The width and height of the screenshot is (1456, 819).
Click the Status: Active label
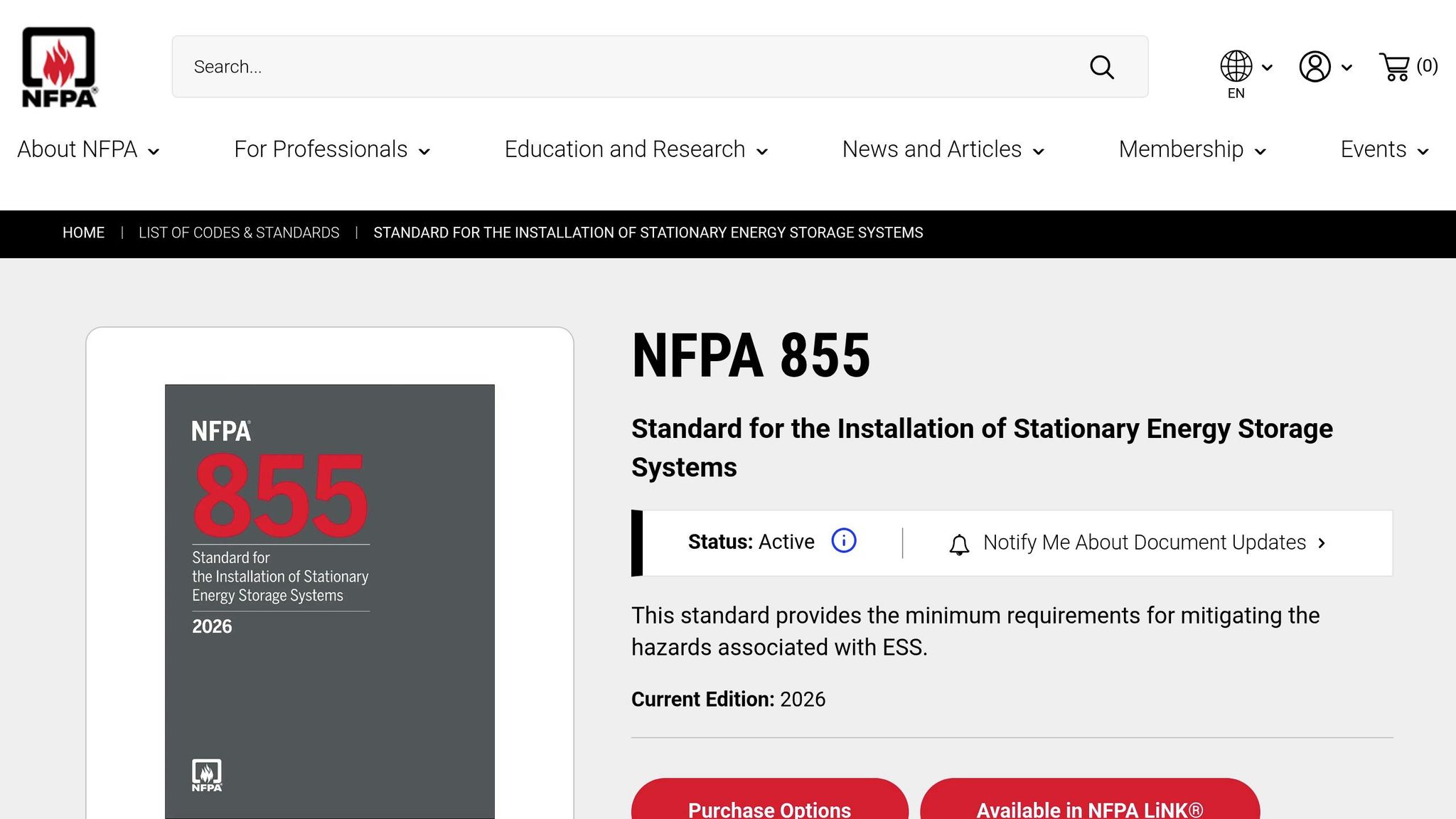751,542
